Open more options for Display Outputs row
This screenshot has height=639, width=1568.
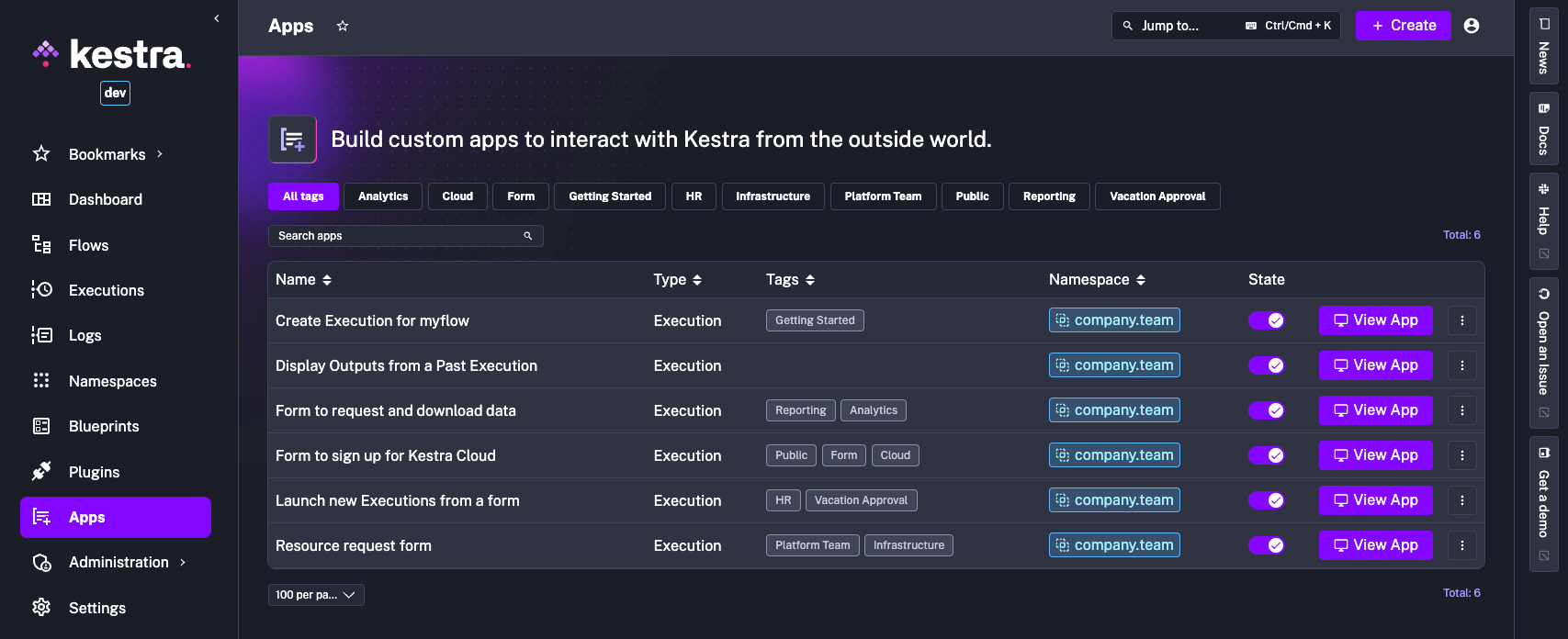(1462, 365)
